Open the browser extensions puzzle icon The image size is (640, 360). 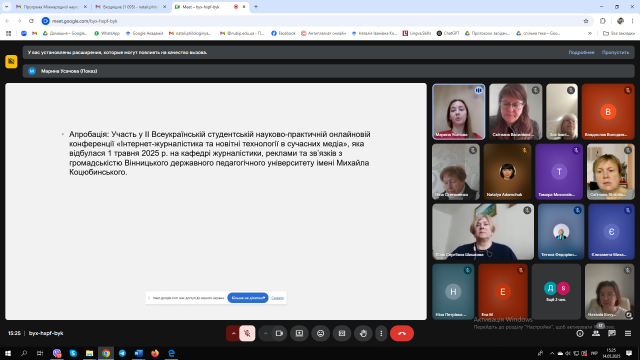(603, 21)
